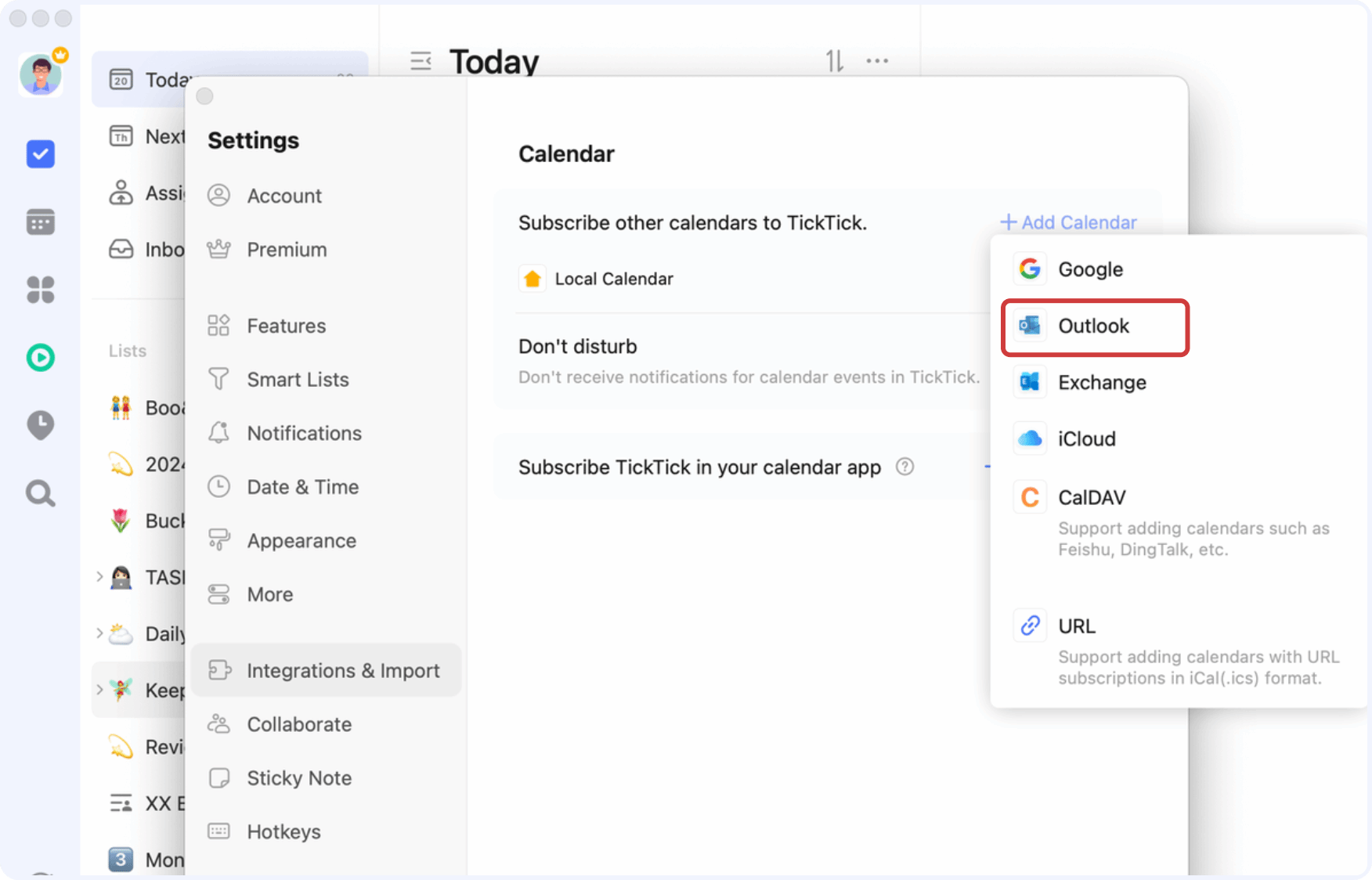
Task: Open Collaborate settings
Action: [326, 725]
